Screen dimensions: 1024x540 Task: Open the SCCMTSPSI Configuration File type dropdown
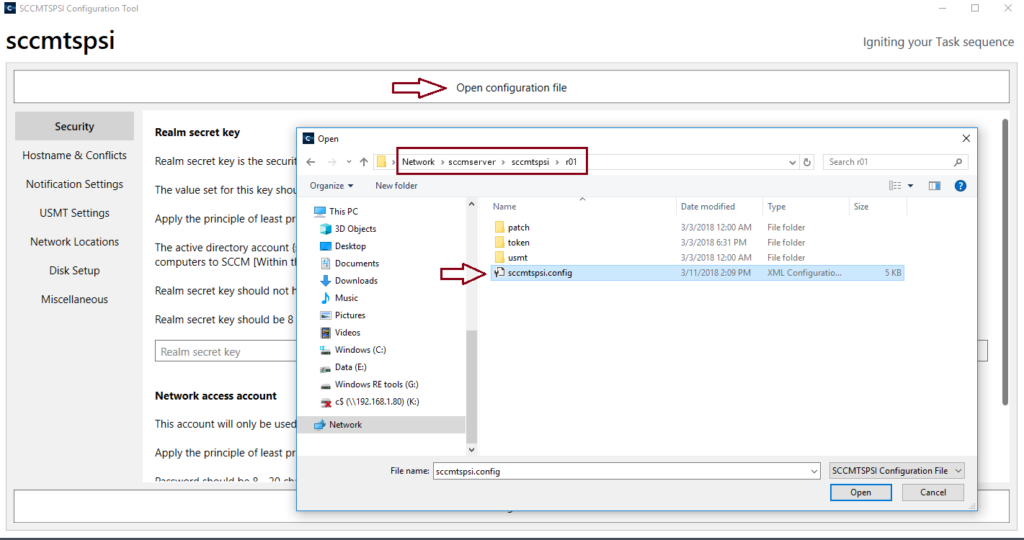point(897,471)
